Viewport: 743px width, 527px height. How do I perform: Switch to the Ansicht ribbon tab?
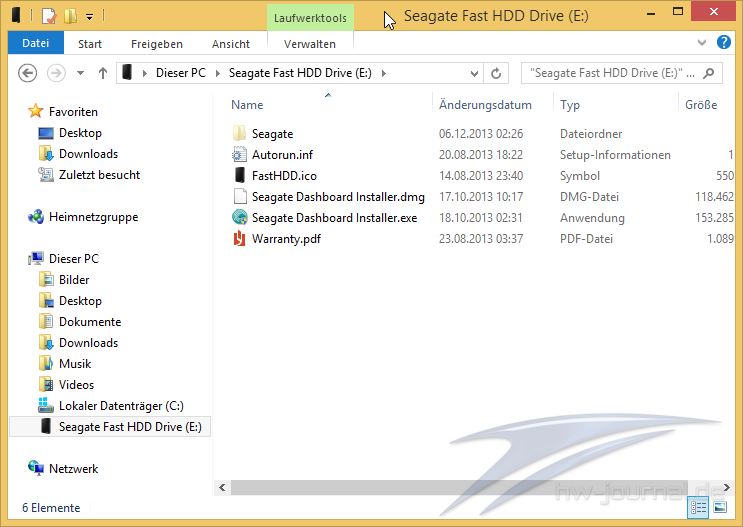(230, 44)
